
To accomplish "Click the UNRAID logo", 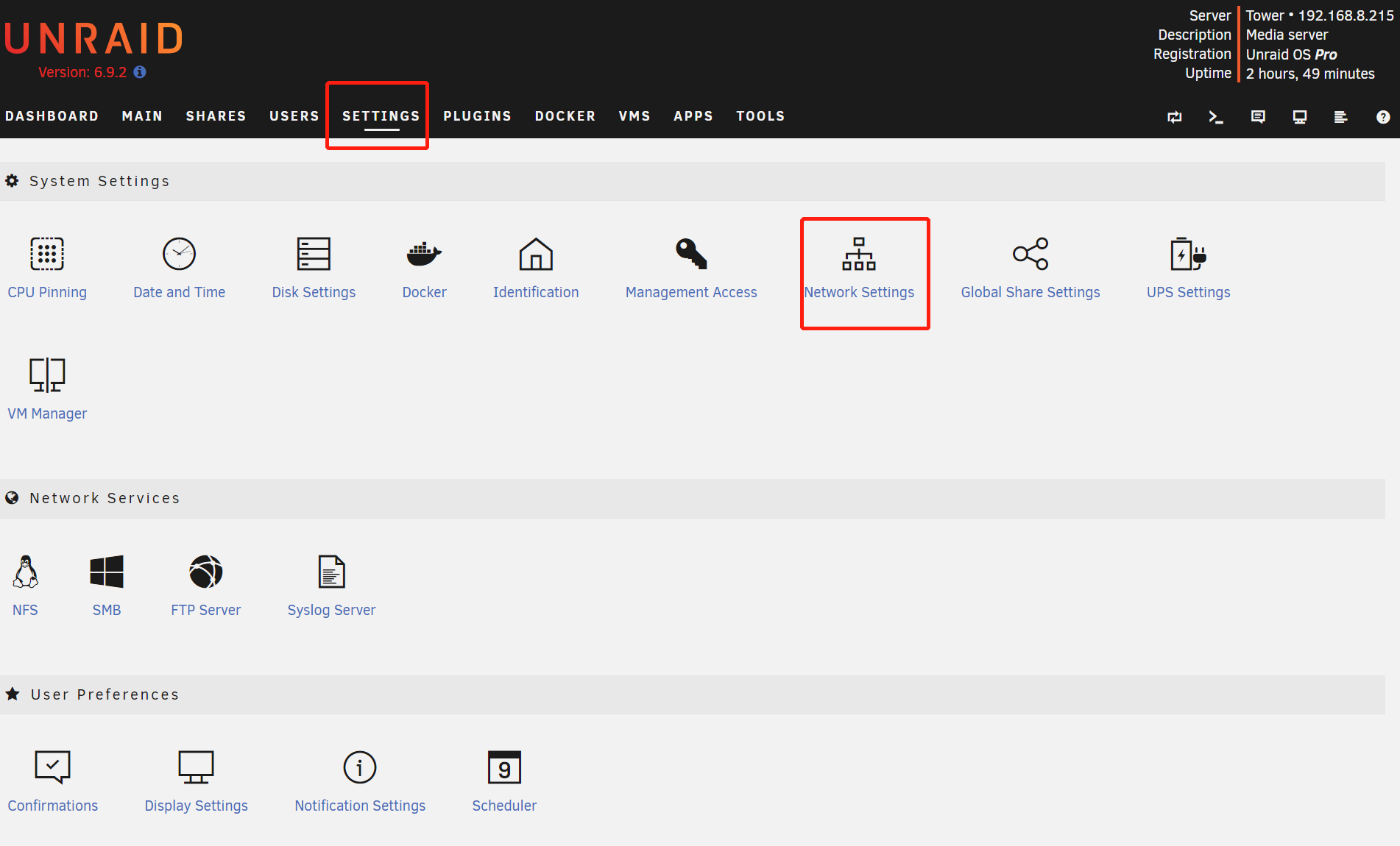I will (93, 38).
